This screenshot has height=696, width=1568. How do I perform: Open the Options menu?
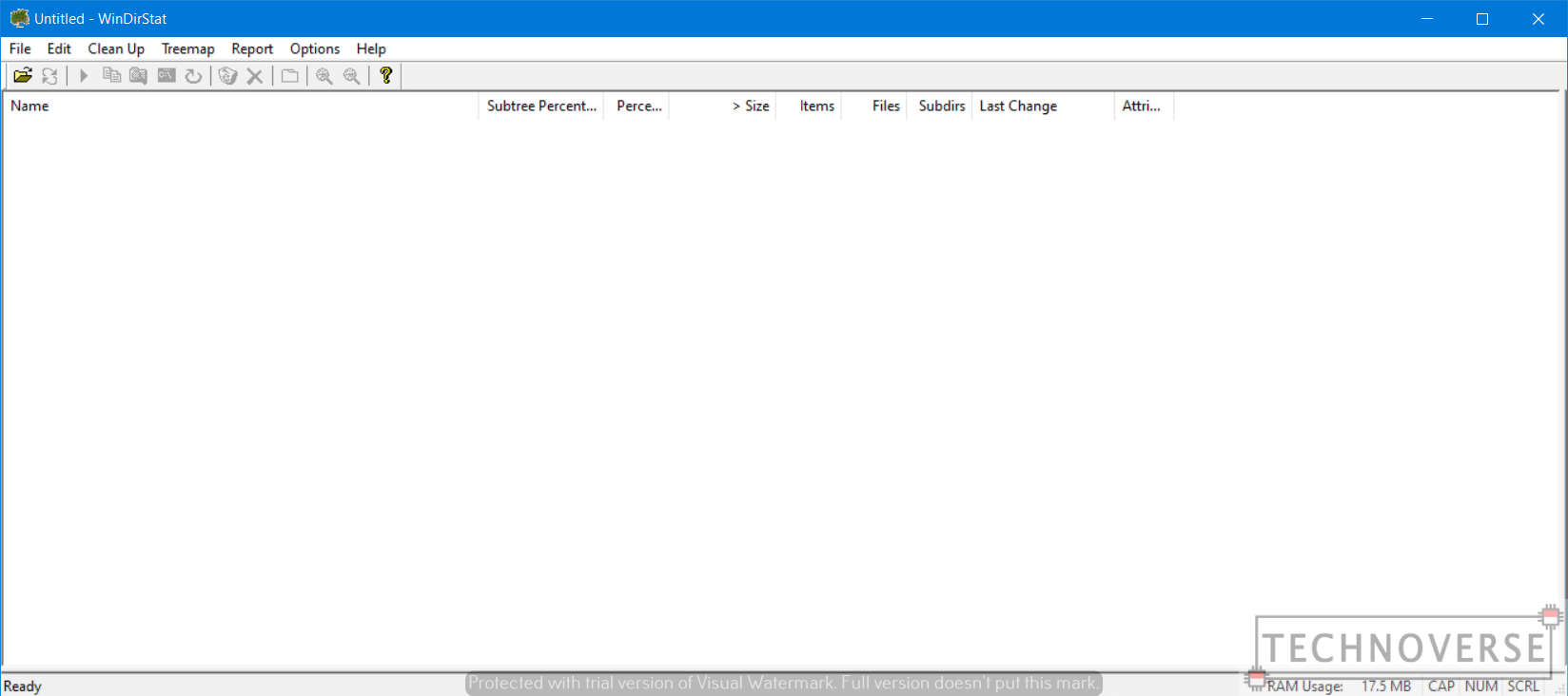(x=315, y=48)
